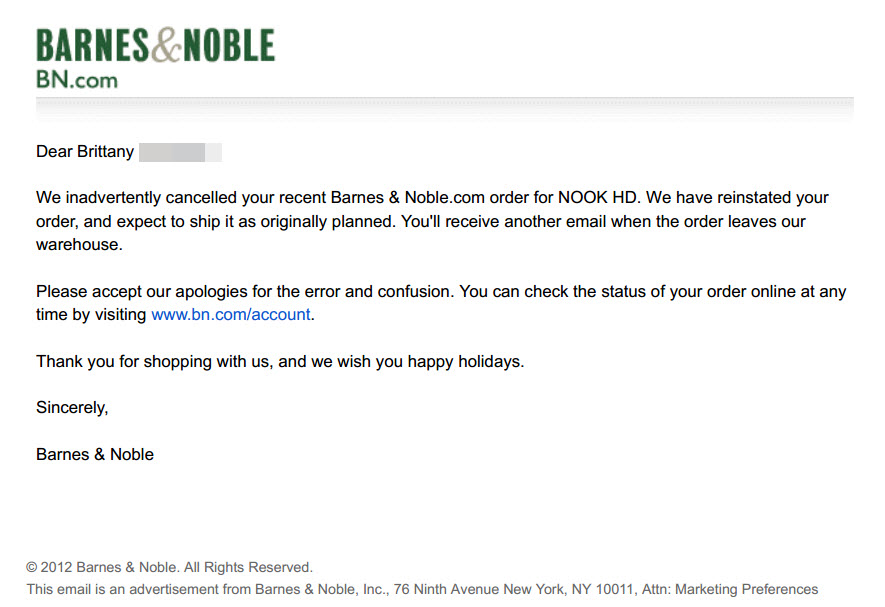
Task: Click the BN.com text under the logo
Action: pos(77,79)
